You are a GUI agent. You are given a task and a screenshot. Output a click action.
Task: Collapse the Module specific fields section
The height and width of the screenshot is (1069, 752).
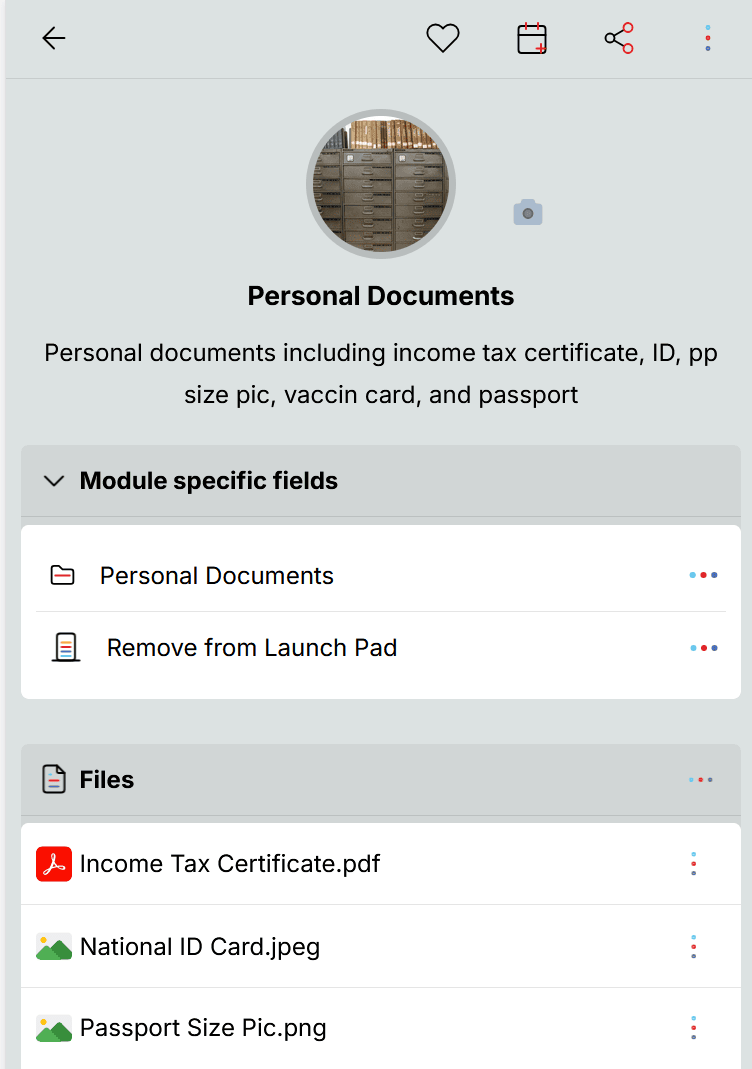(54, 481)
